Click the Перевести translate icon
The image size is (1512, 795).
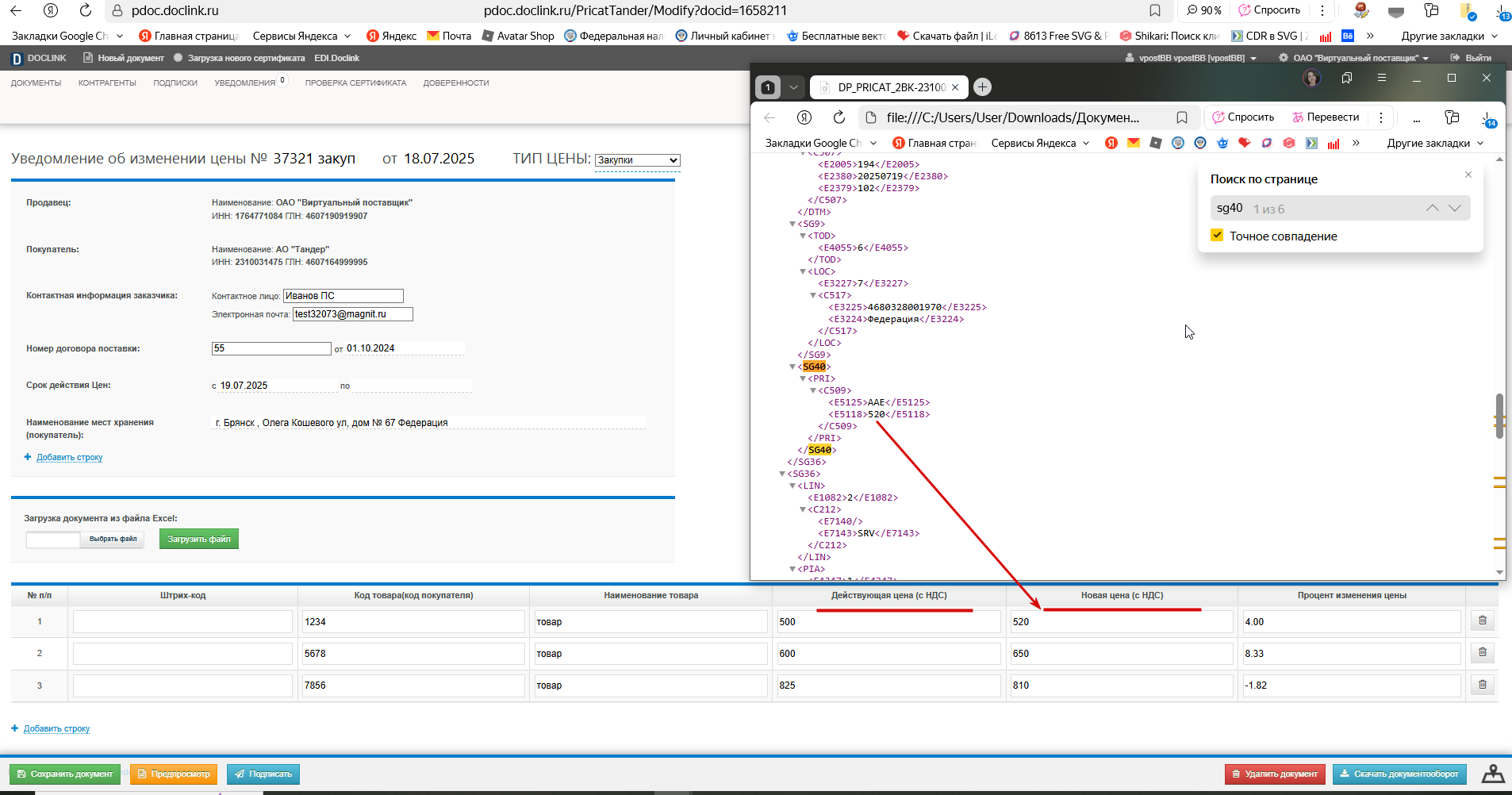tap(1298, 117)
